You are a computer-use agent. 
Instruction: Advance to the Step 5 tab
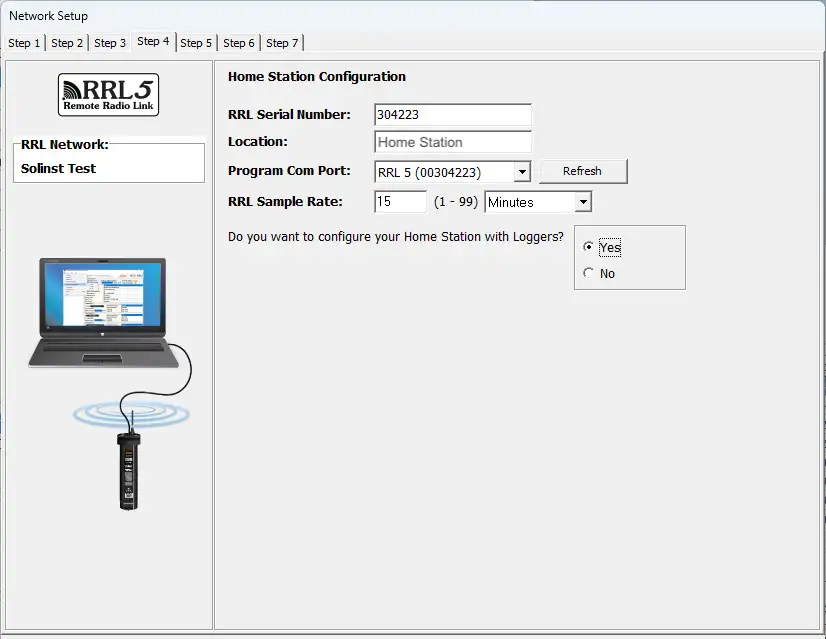[x=196, y=43]
